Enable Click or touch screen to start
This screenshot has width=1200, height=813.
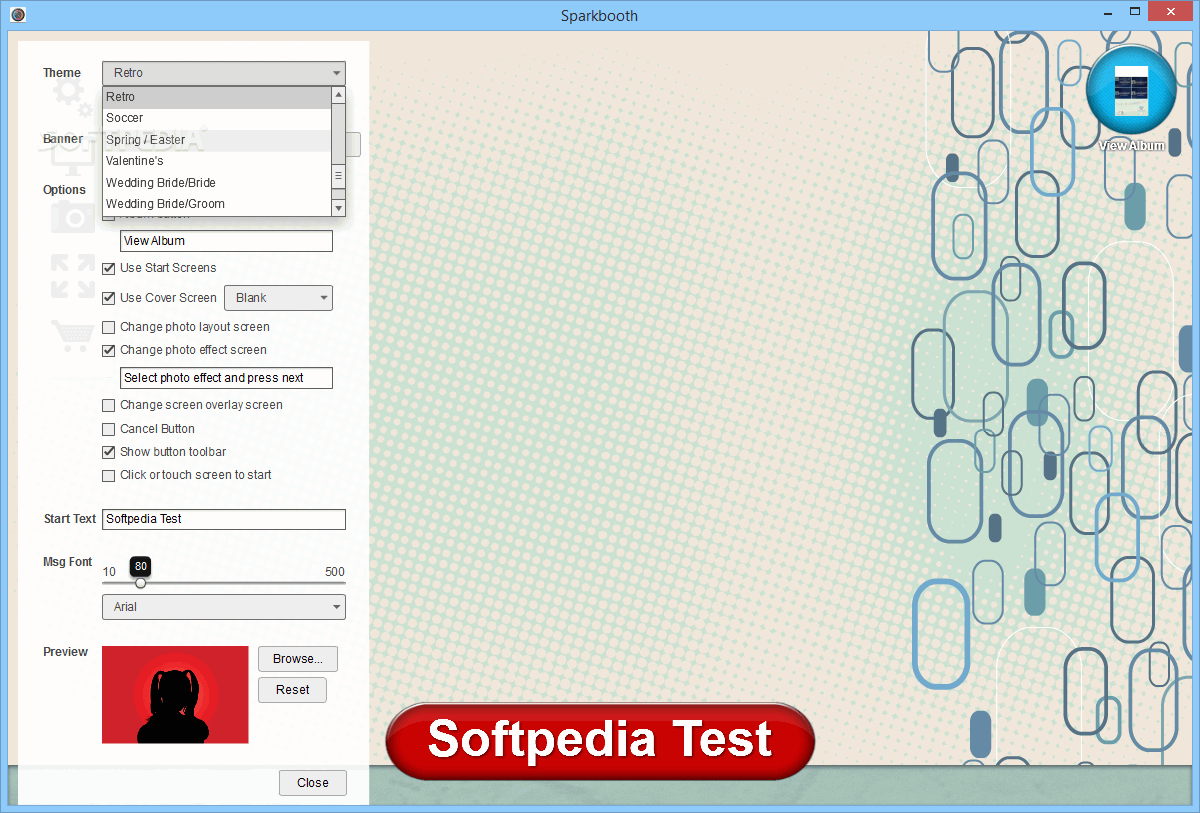109,475
